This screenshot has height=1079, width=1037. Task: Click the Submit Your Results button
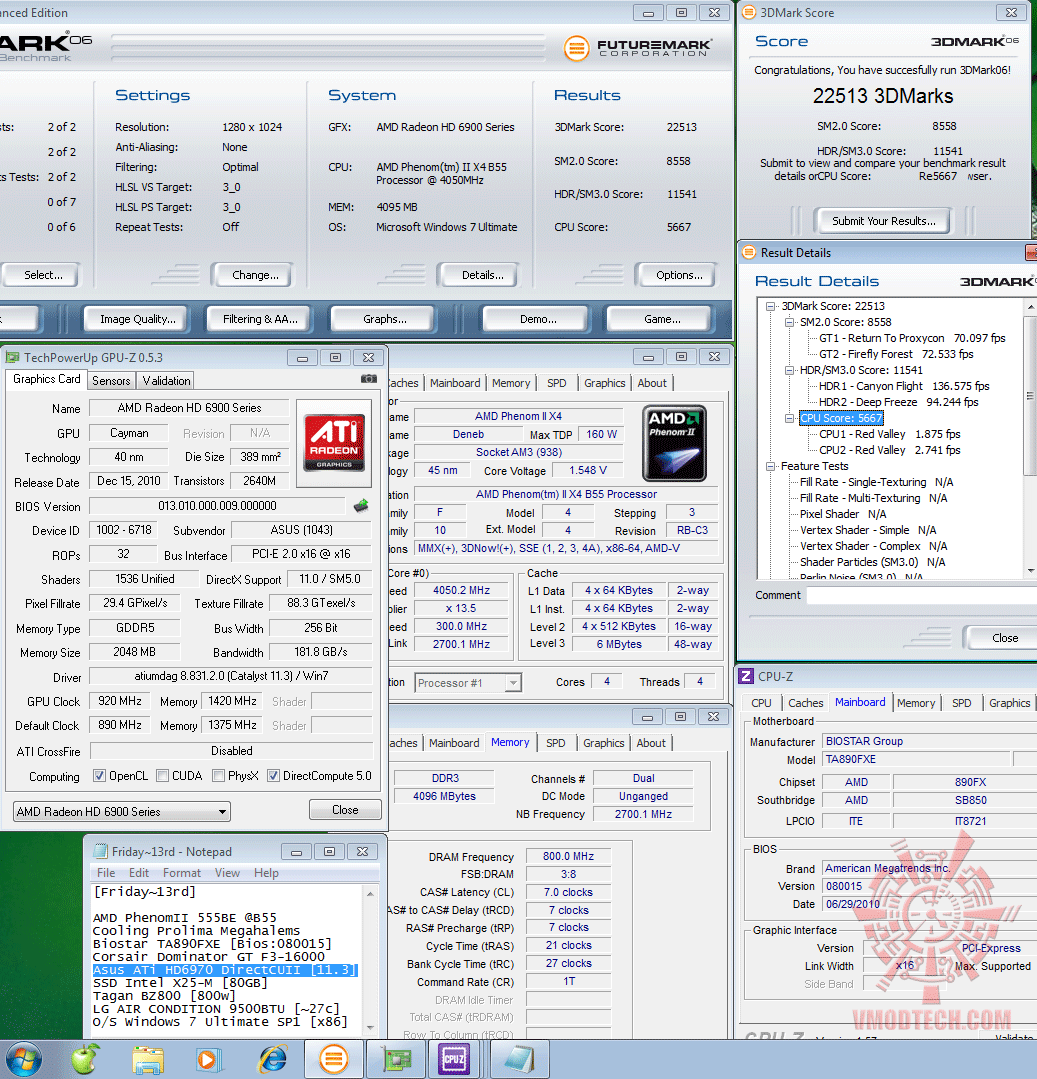click(x=883, y=221)
